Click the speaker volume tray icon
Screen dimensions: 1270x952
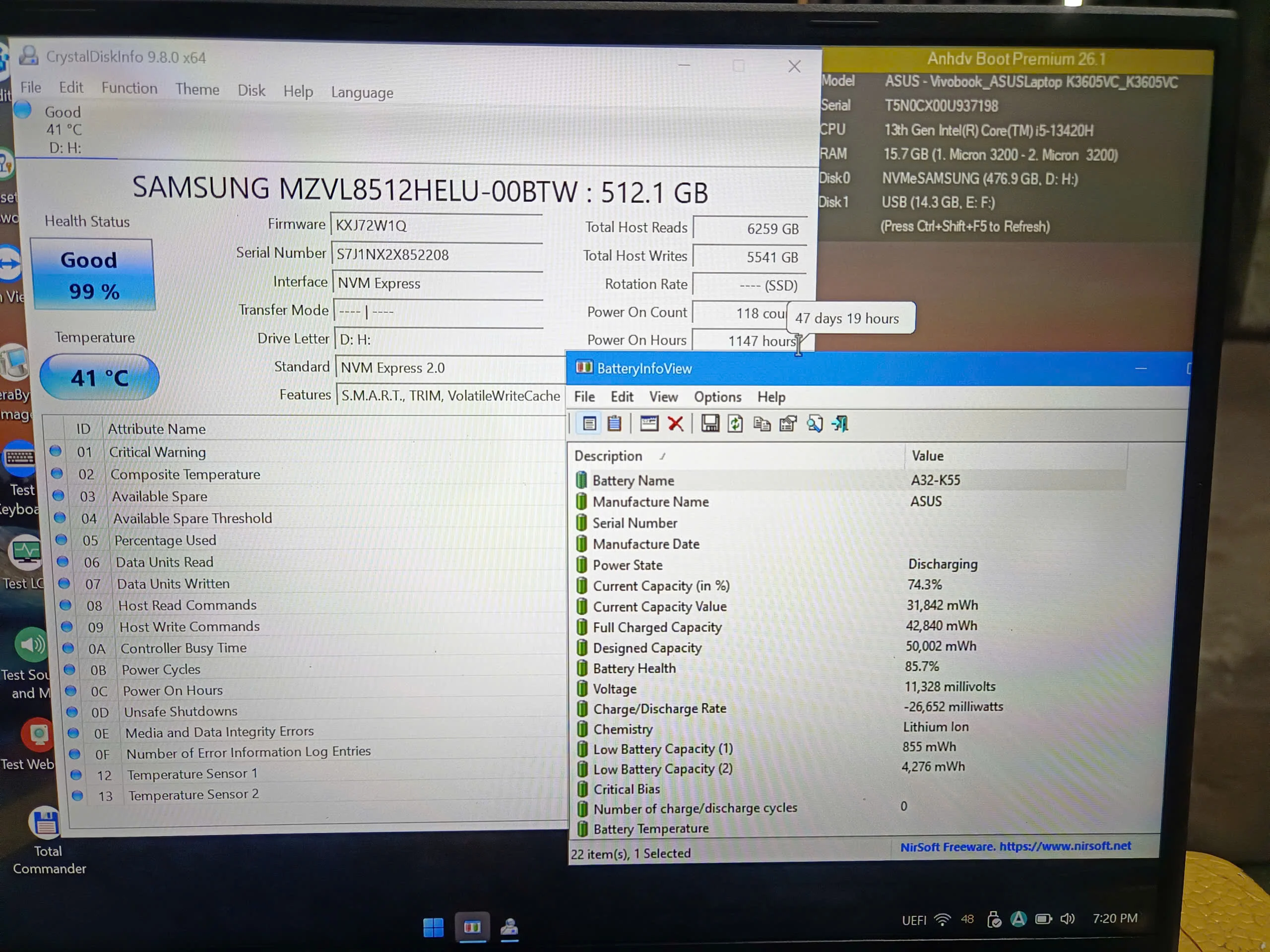pyautogui.click(x=1067, y=919)
